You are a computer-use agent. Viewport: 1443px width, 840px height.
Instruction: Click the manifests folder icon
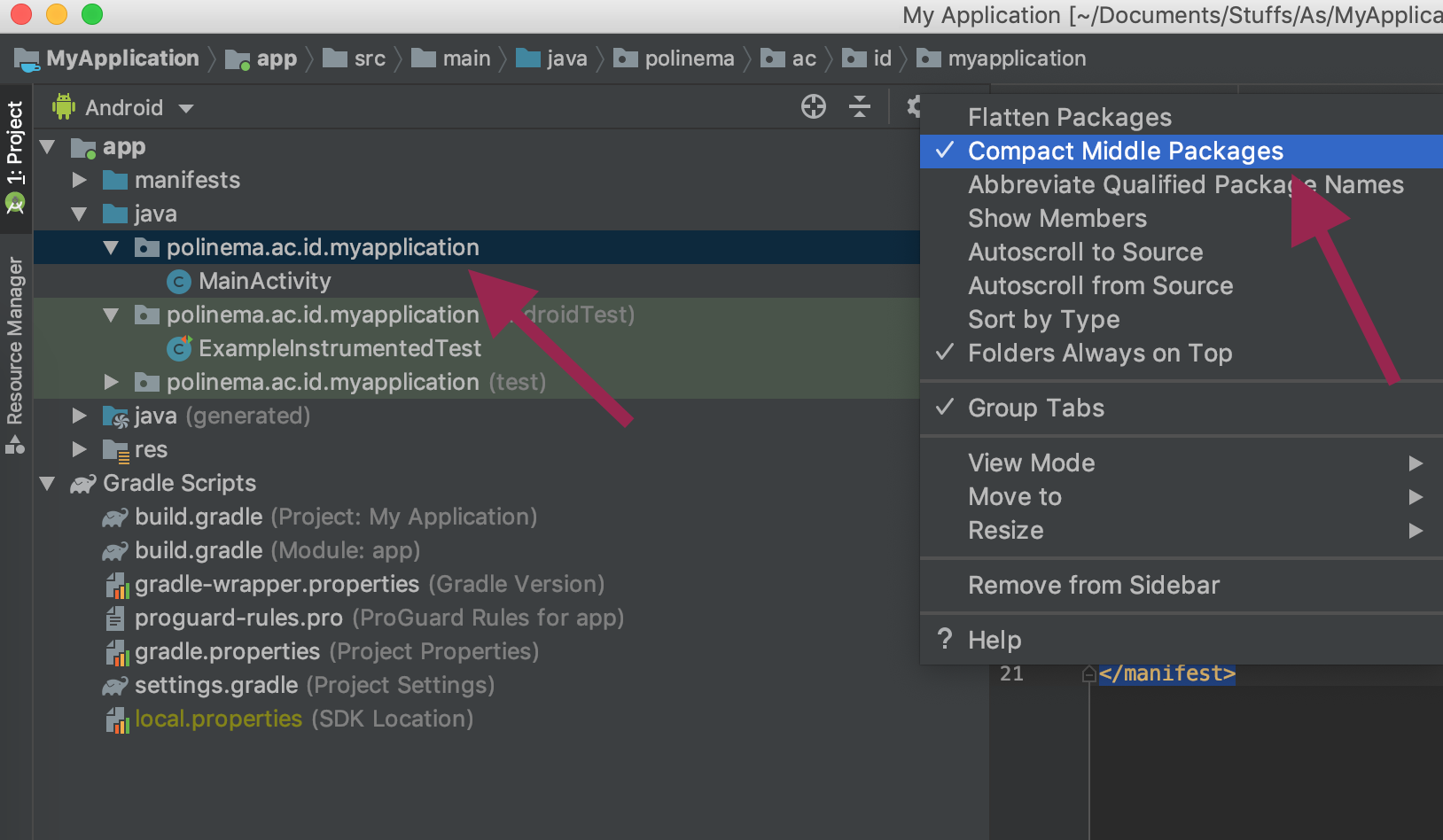(115, 181)
